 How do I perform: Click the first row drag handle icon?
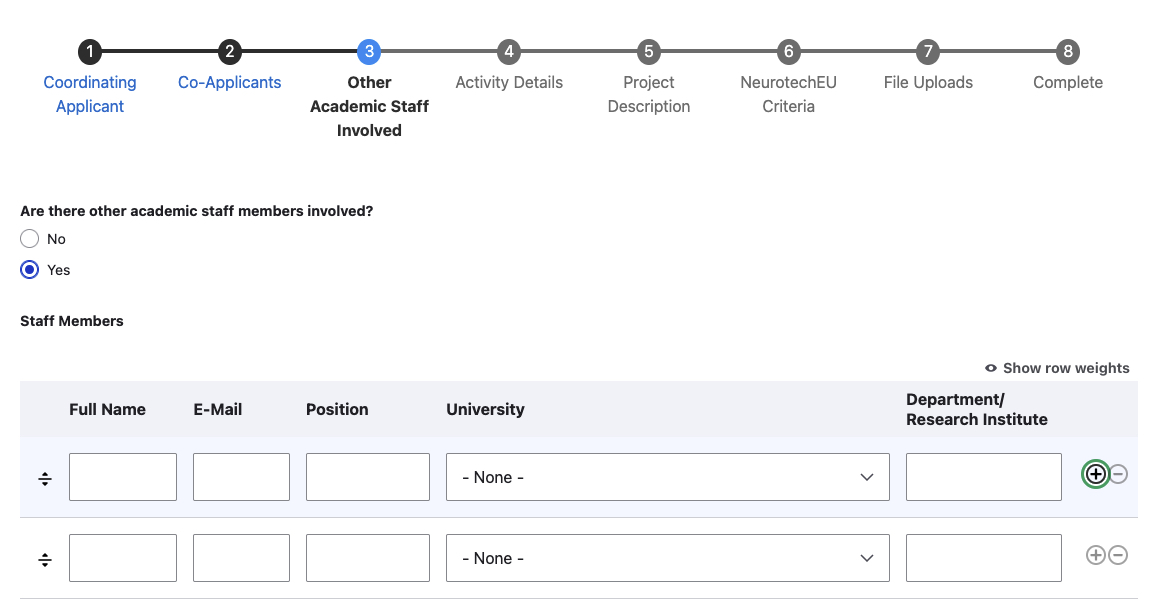click(x=45, y=479)
